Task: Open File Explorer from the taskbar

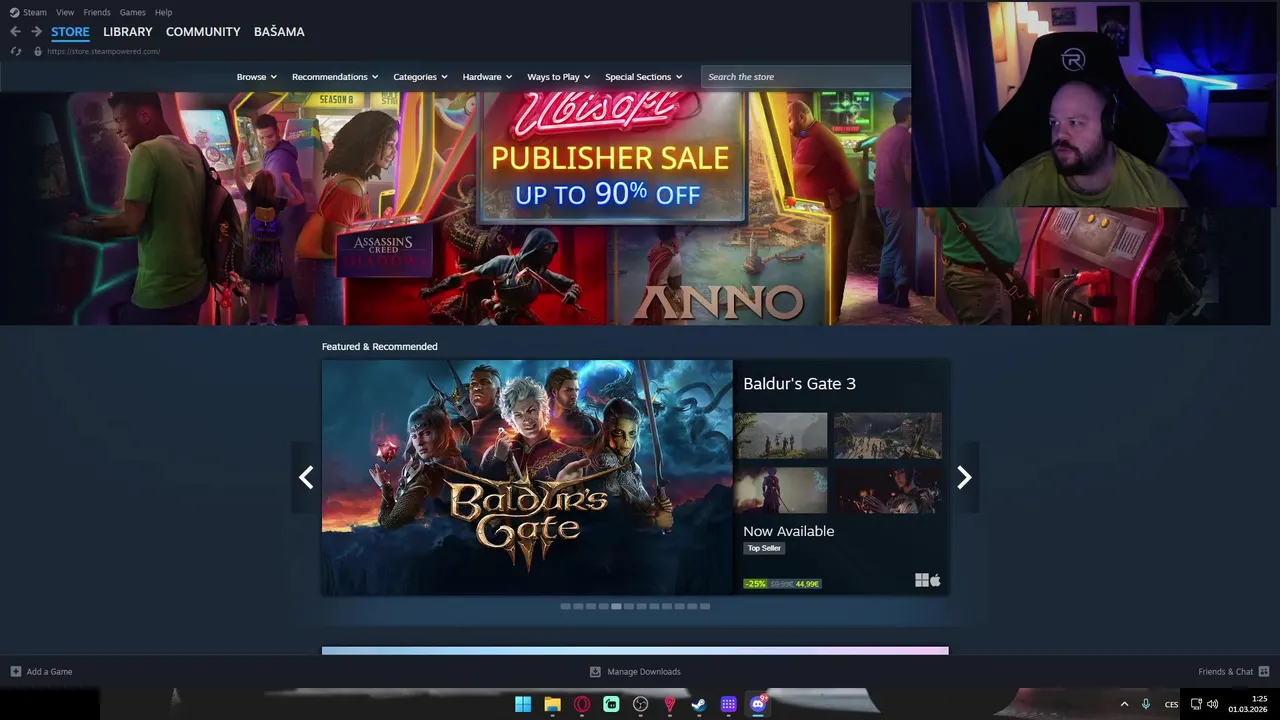Action: 552,704
